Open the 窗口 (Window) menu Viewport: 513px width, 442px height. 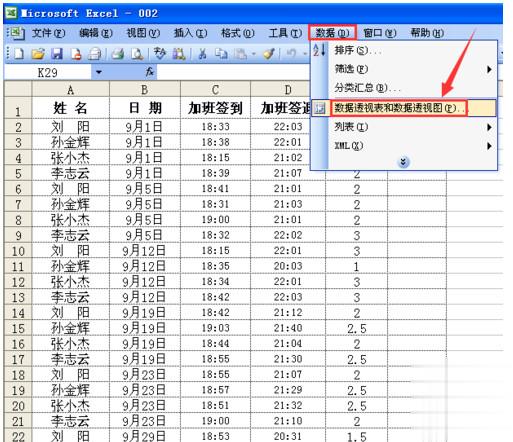379,33
